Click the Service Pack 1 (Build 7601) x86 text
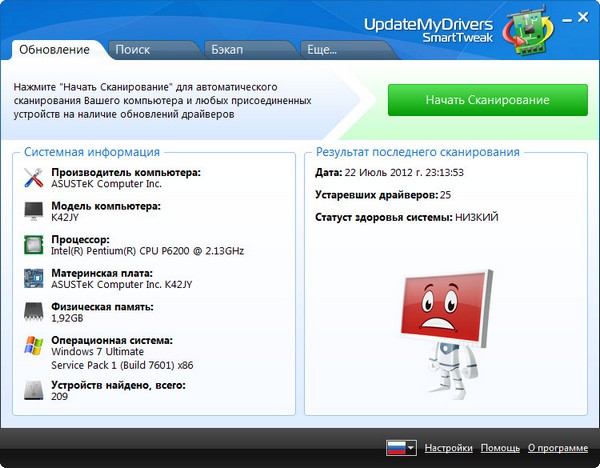Screen dimensions: 600x468 click(x=122, y=365)
